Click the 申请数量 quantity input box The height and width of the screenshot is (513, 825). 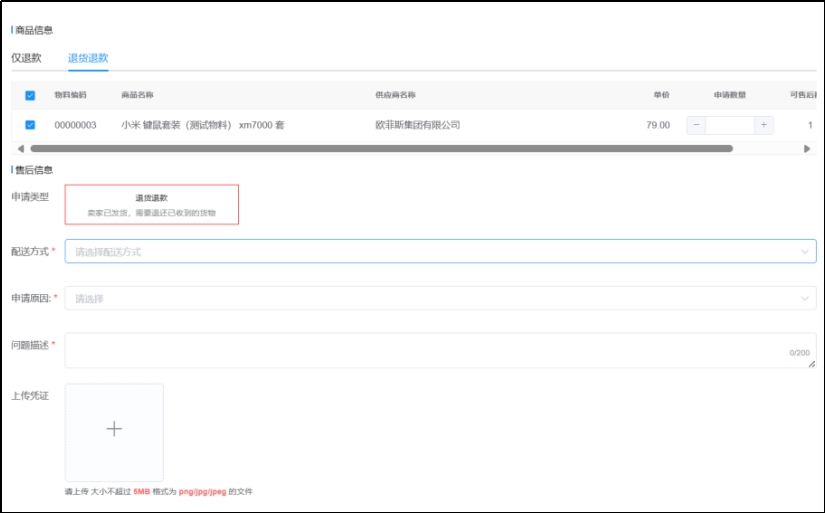(x=730, y=125)
